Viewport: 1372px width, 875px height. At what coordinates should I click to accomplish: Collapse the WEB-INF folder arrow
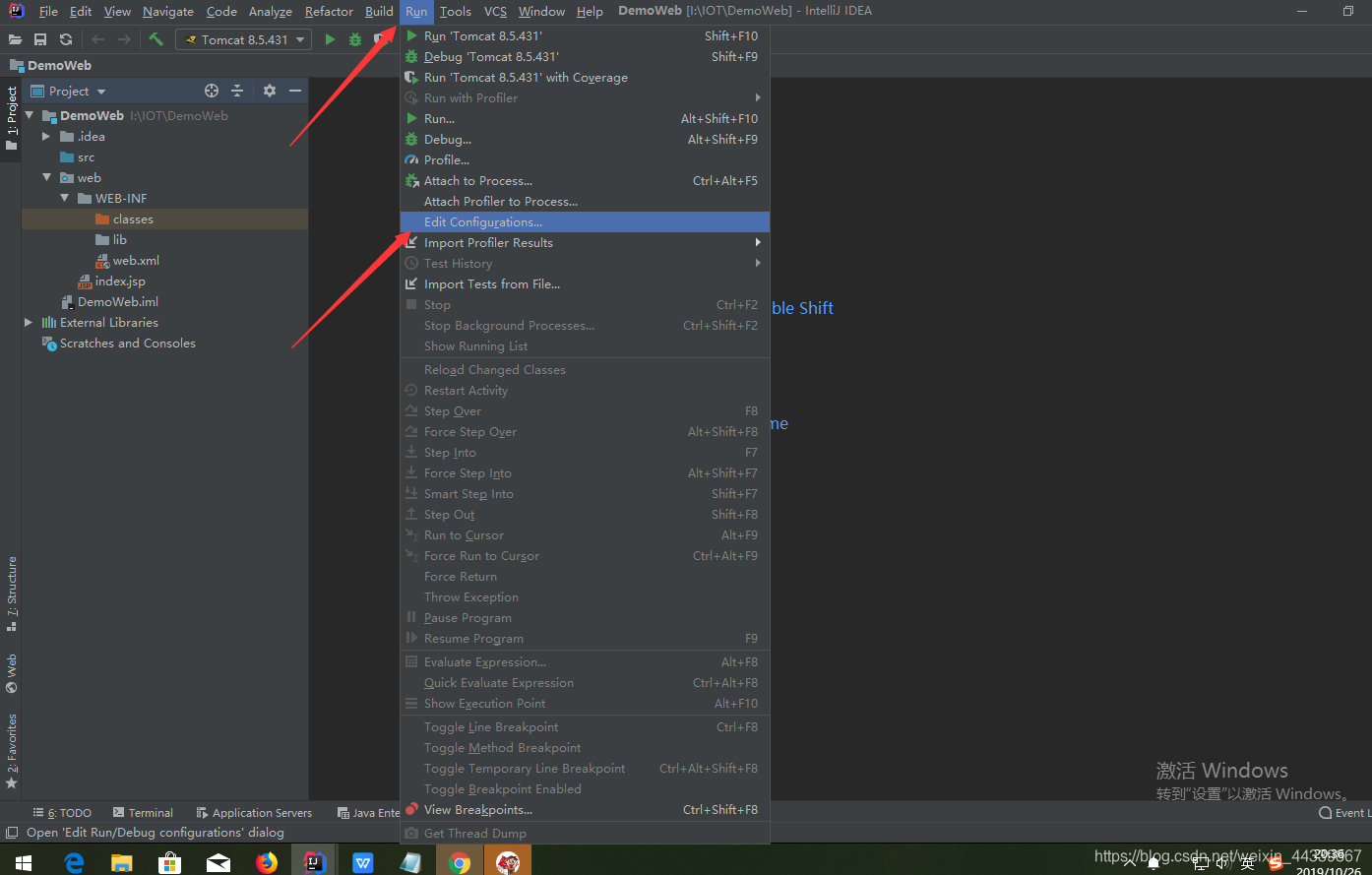[64, 198]
